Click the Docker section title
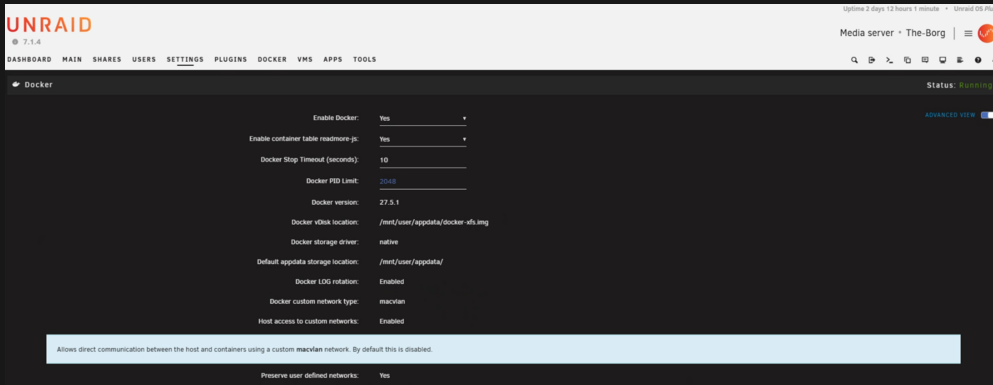993x385 pixels. [x=39, y=84]
